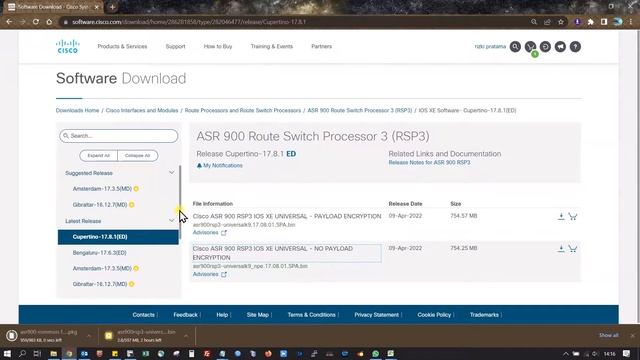Open the options arrow for the .bin download item
The width and height of the screenshot is (640, 360).
(x=186, y=336)
